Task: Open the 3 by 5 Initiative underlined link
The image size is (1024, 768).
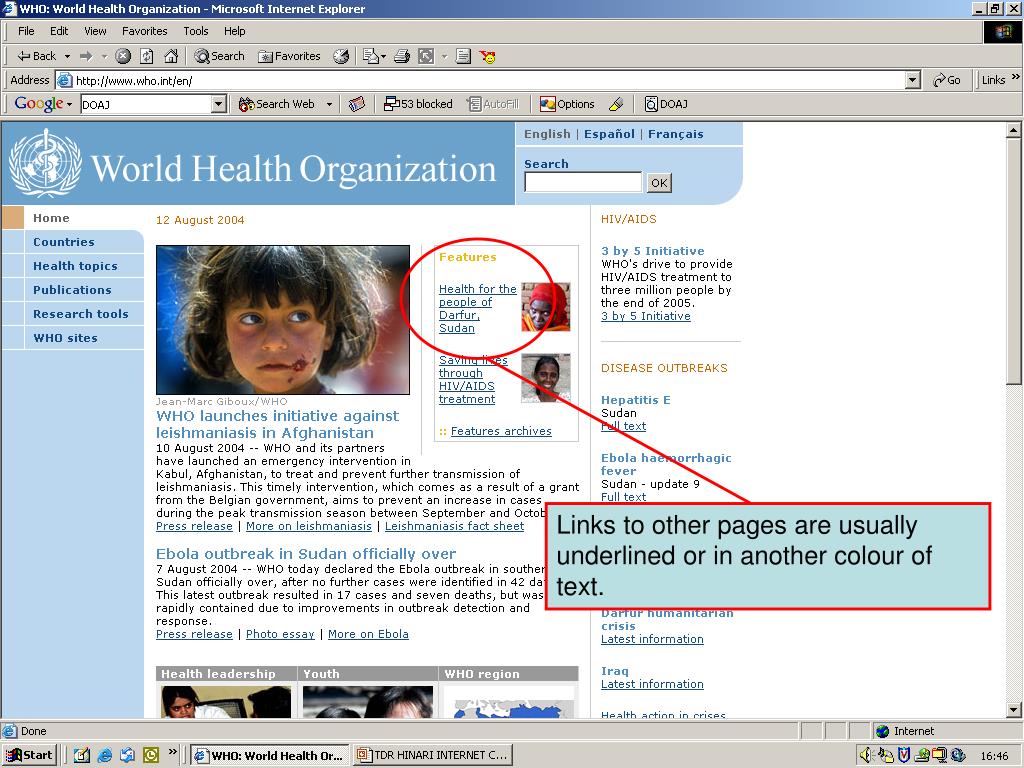Action: coord(645,316)
